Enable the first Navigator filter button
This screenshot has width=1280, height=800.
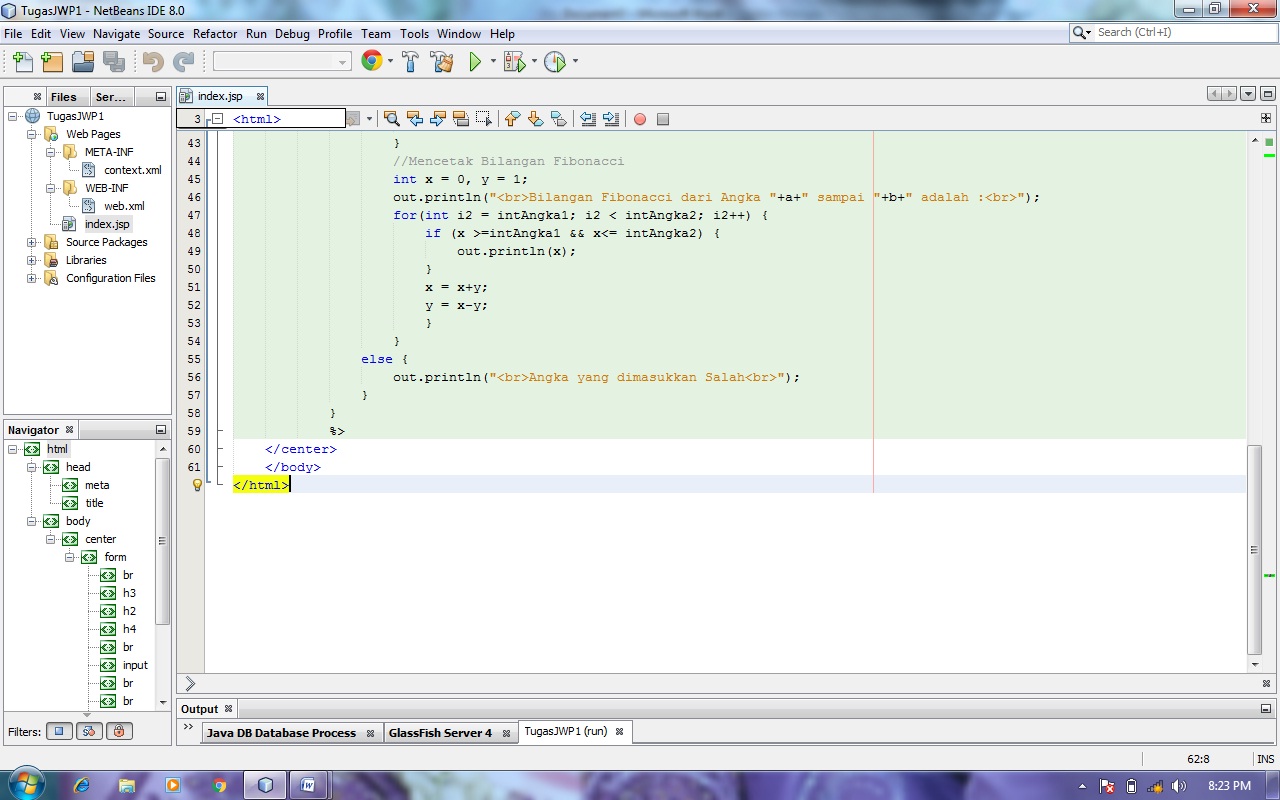click(x=59, y=731)
